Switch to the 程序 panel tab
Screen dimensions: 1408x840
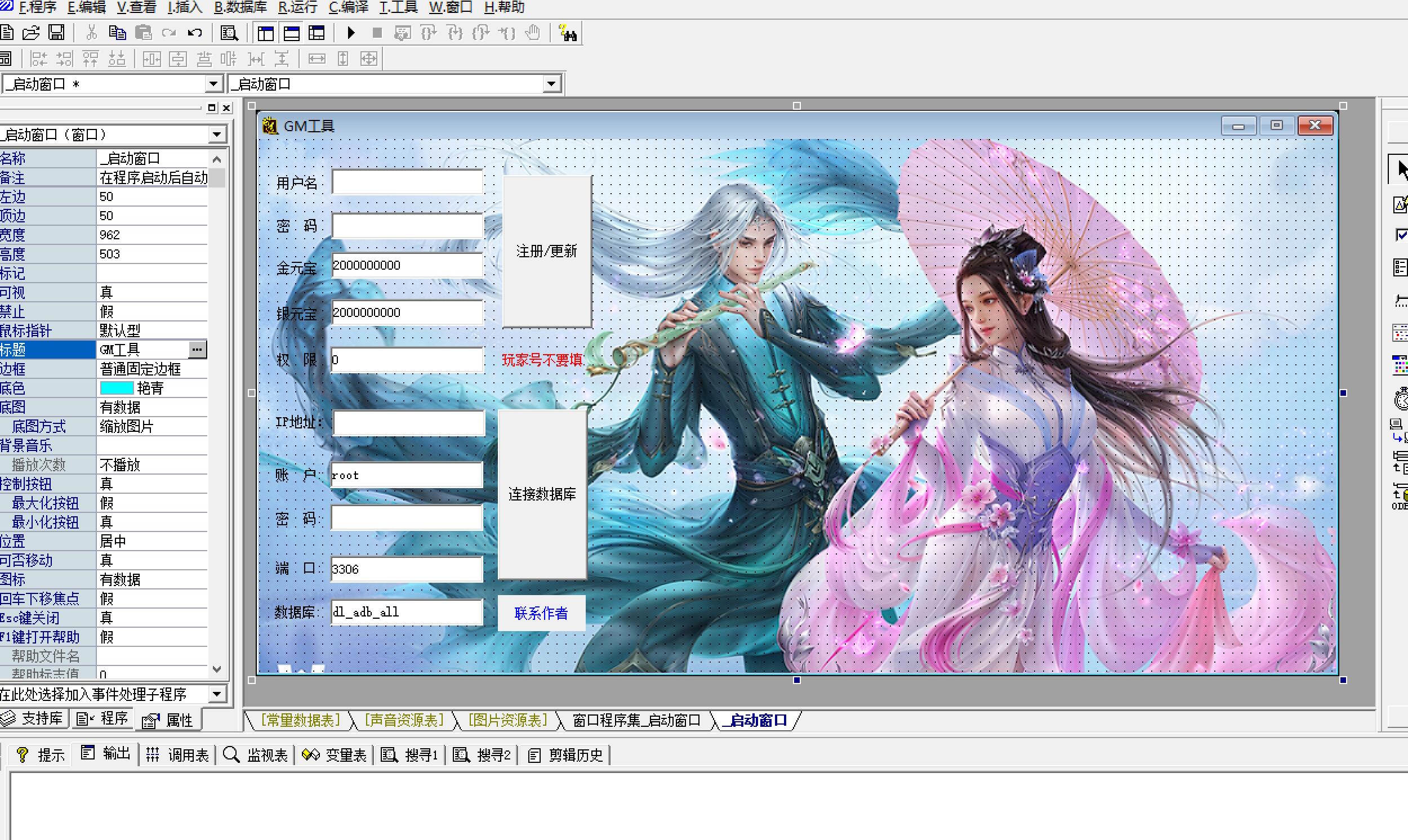[x=103, y=718]
